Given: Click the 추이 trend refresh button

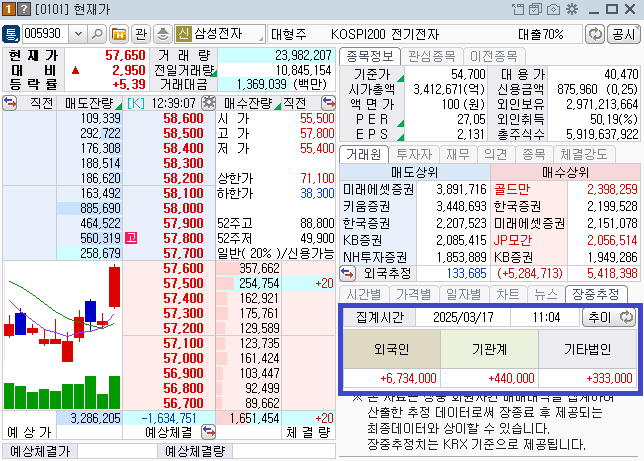Looking at the screenshot, I should point(609,317).
